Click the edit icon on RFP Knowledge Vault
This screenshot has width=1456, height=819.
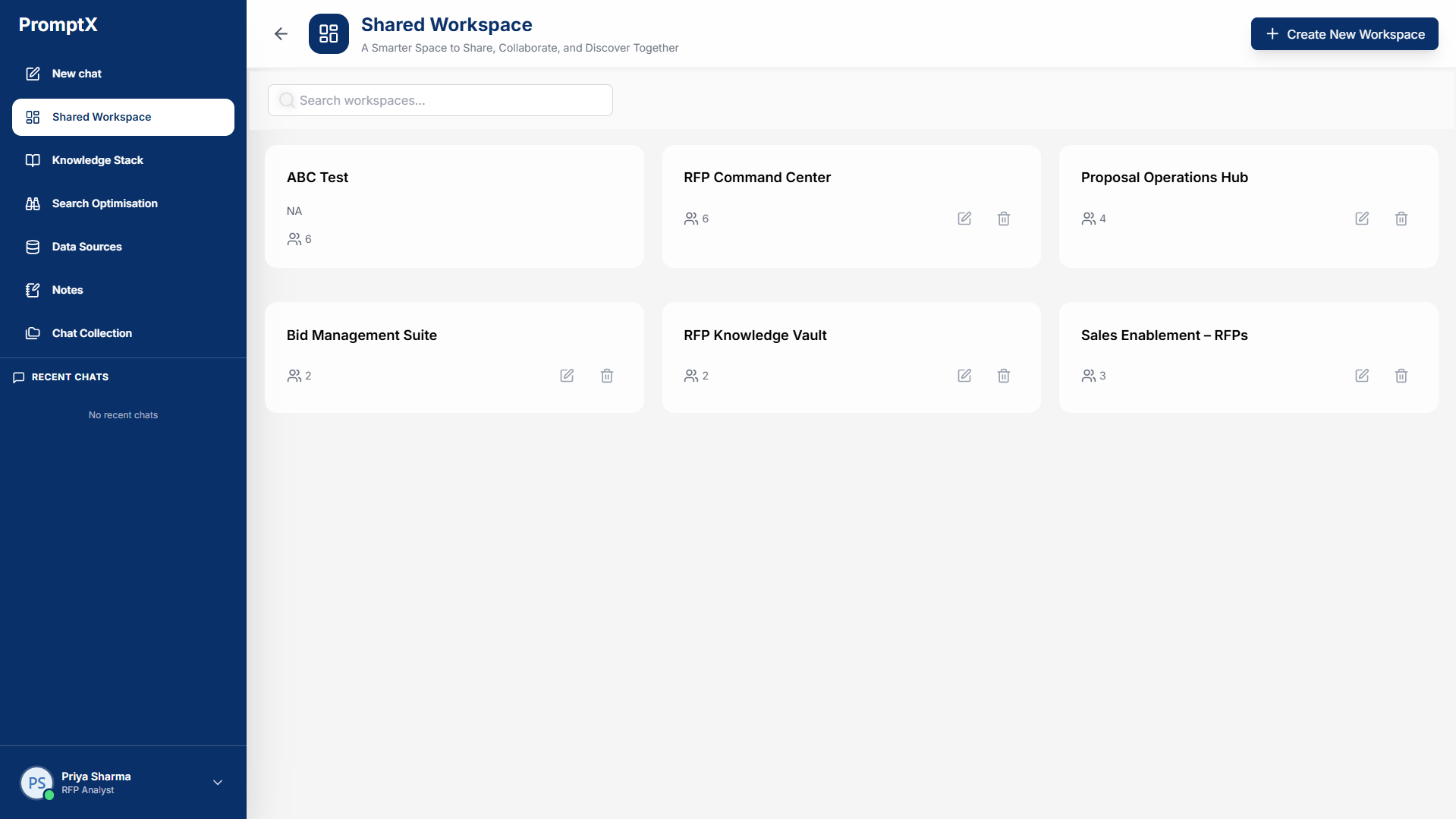pyautogui.click(x=964, y=376)
